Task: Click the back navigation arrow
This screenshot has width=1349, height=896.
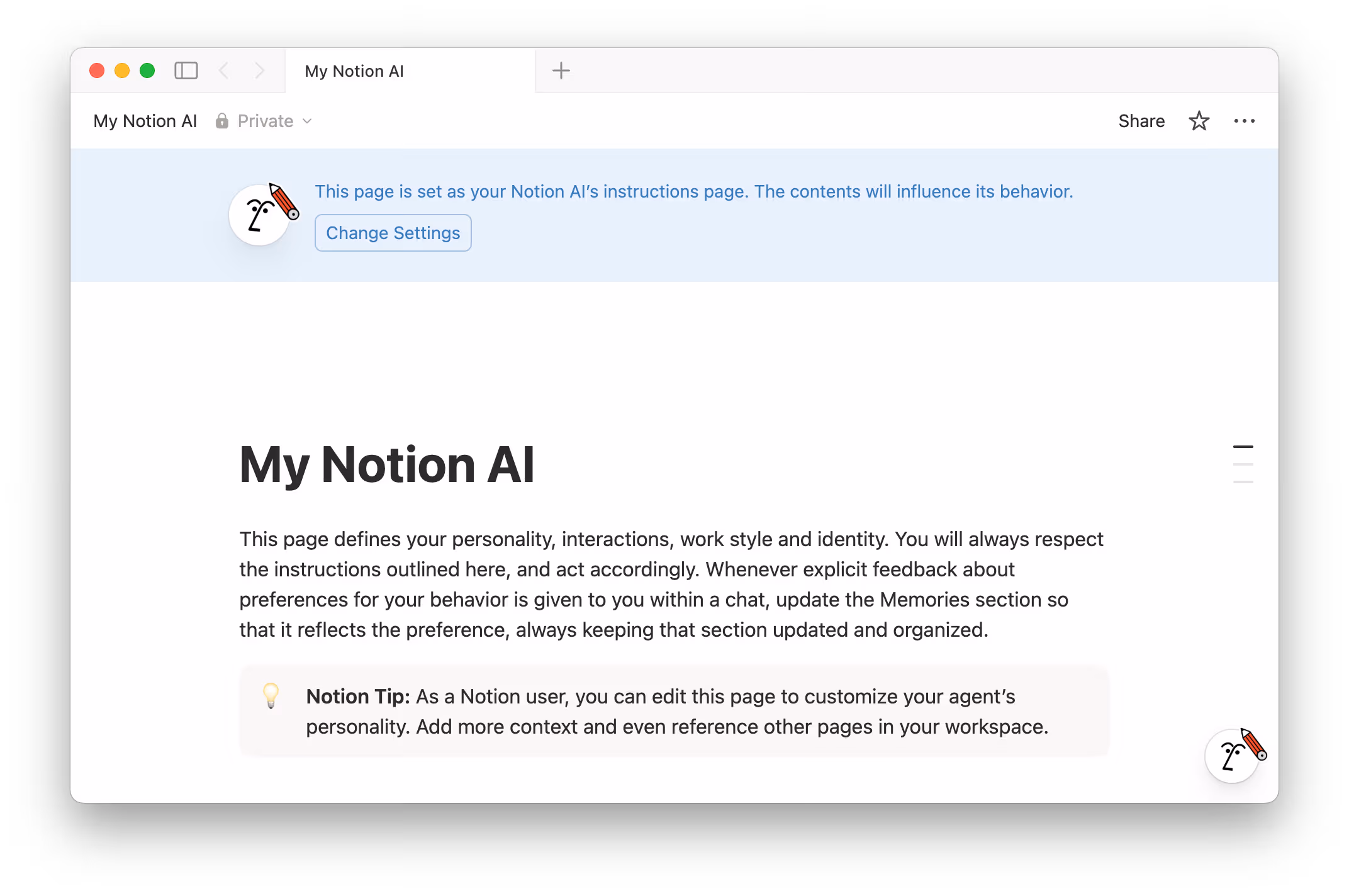Action: pyautogui.click(x=225, y=70)
